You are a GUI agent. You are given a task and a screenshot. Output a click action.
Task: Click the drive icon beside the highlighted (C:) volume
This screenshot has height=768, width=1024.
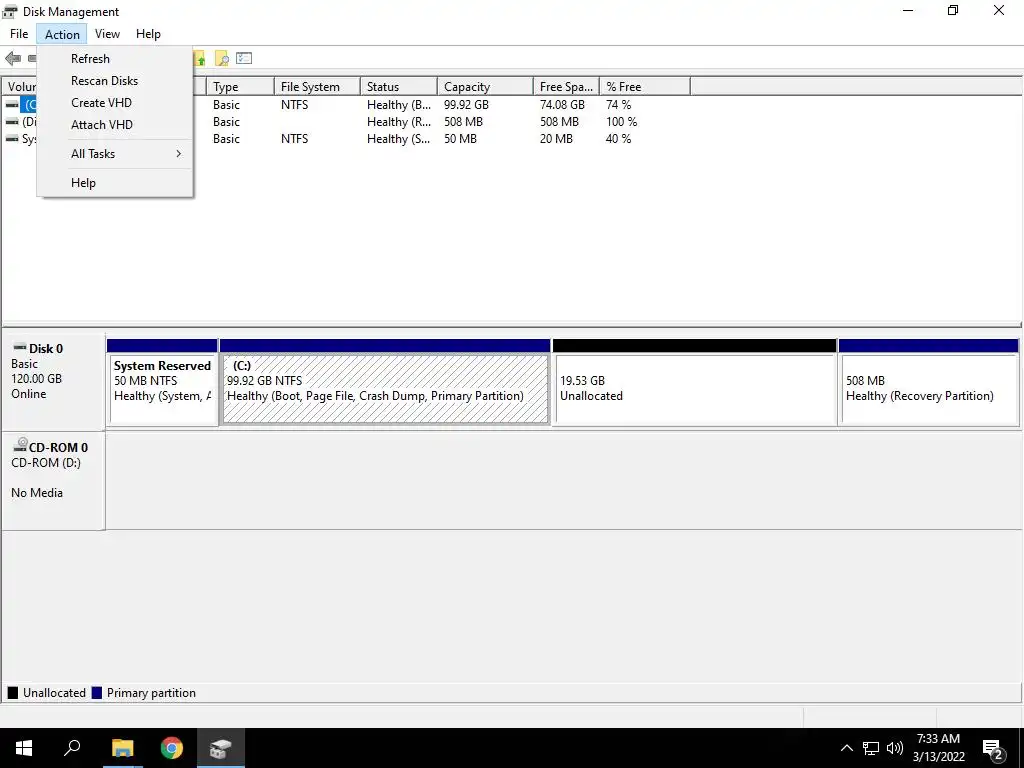(12, 104)
